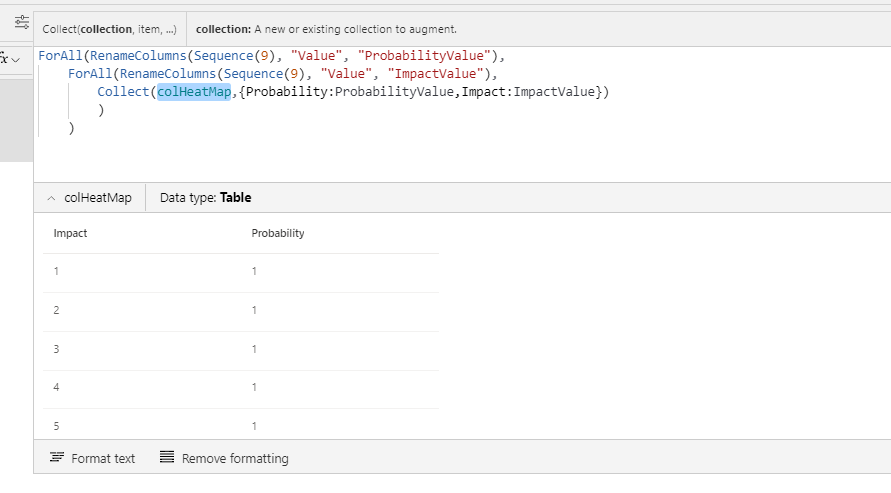891x493 pixels.
Task: Open the fx function dropdown chevron
Action: 16,61
